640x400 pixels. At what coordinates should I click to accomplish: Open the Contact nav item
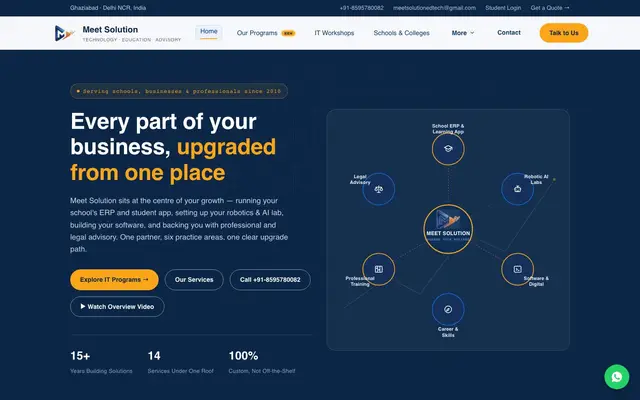[509, 33]
